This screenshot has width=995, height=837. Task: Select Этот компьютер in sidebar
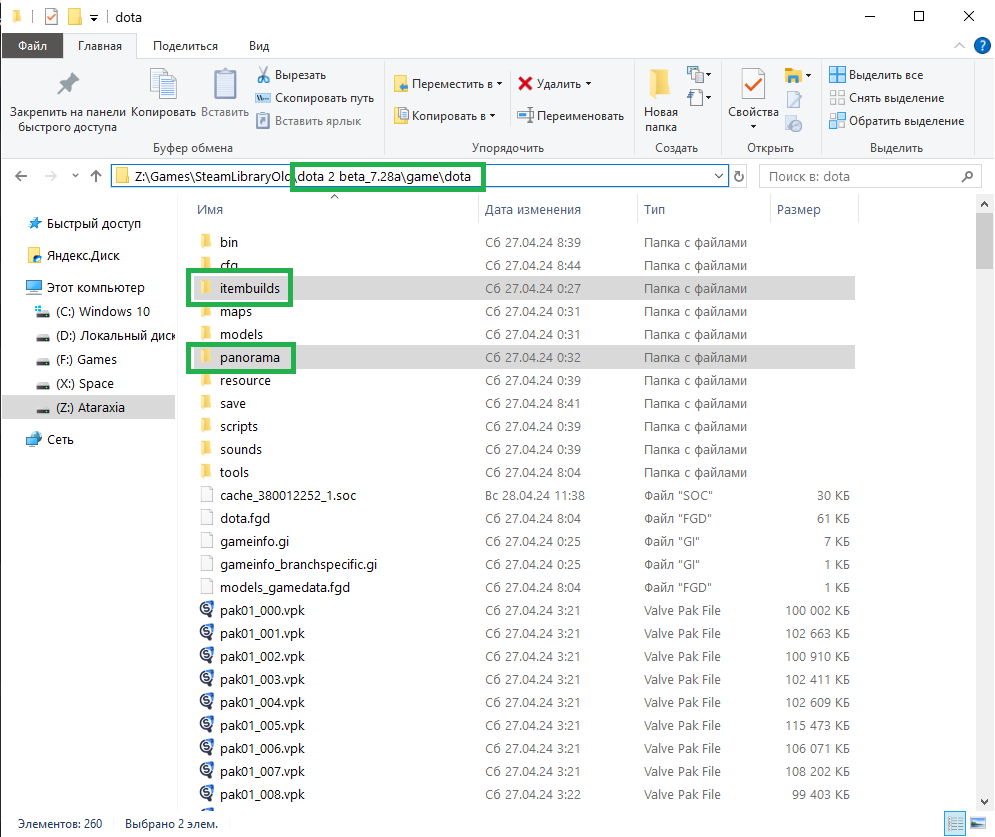coord(86,287)
